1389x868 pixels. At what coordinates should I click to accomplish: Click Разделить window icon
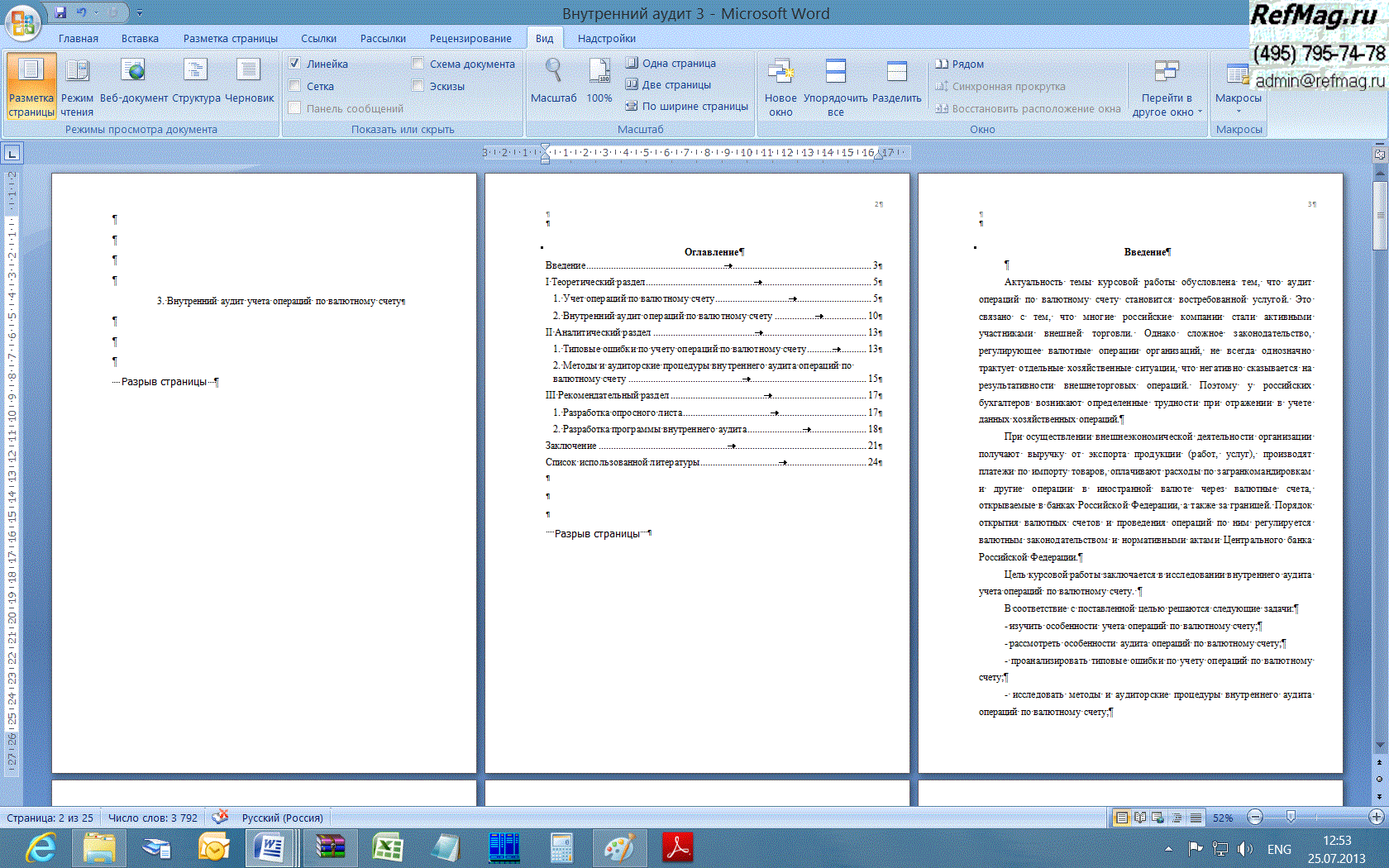896,73
